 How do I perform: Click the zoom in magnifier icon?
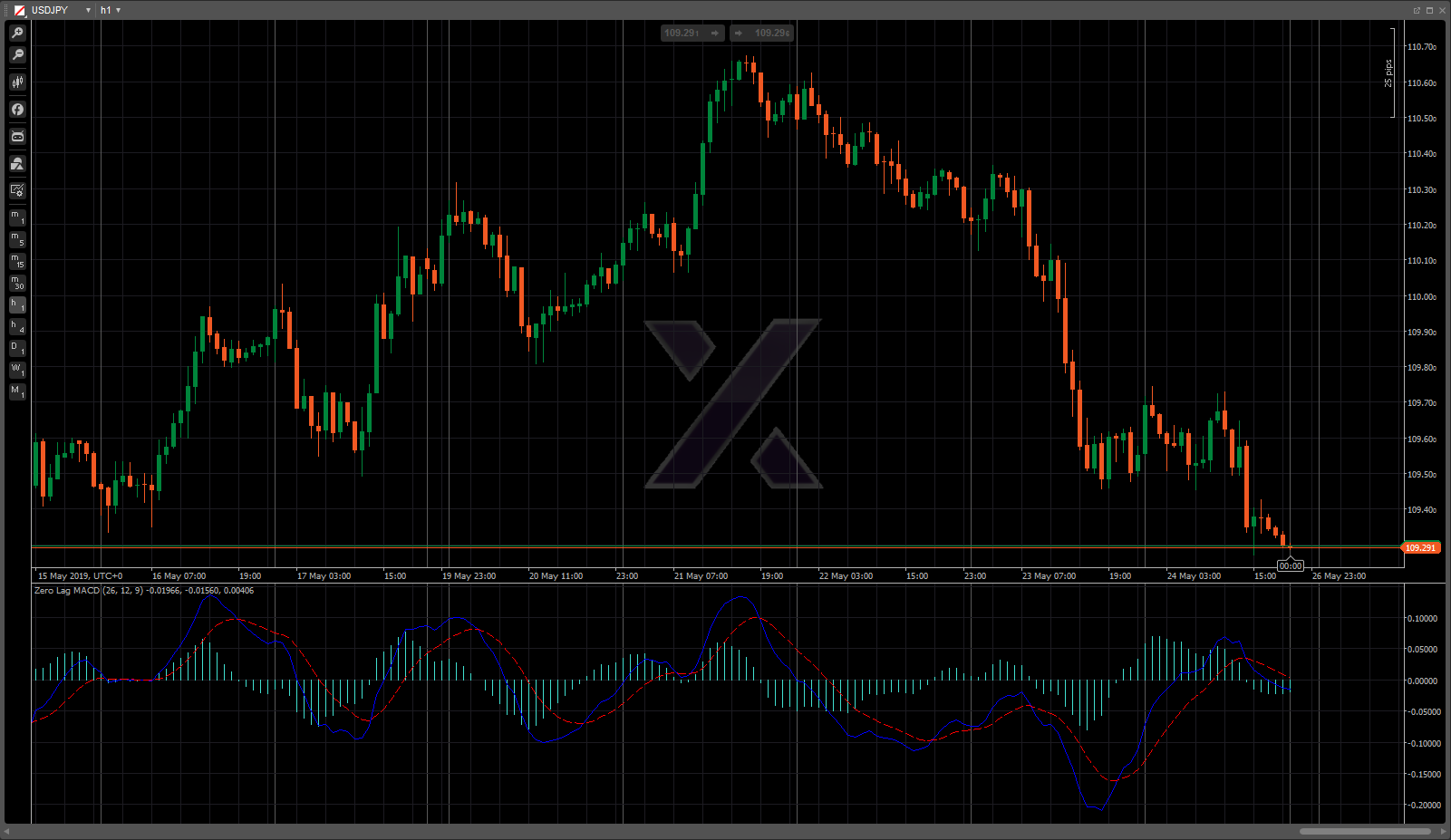pyautogui.click(x=17, y=34)
